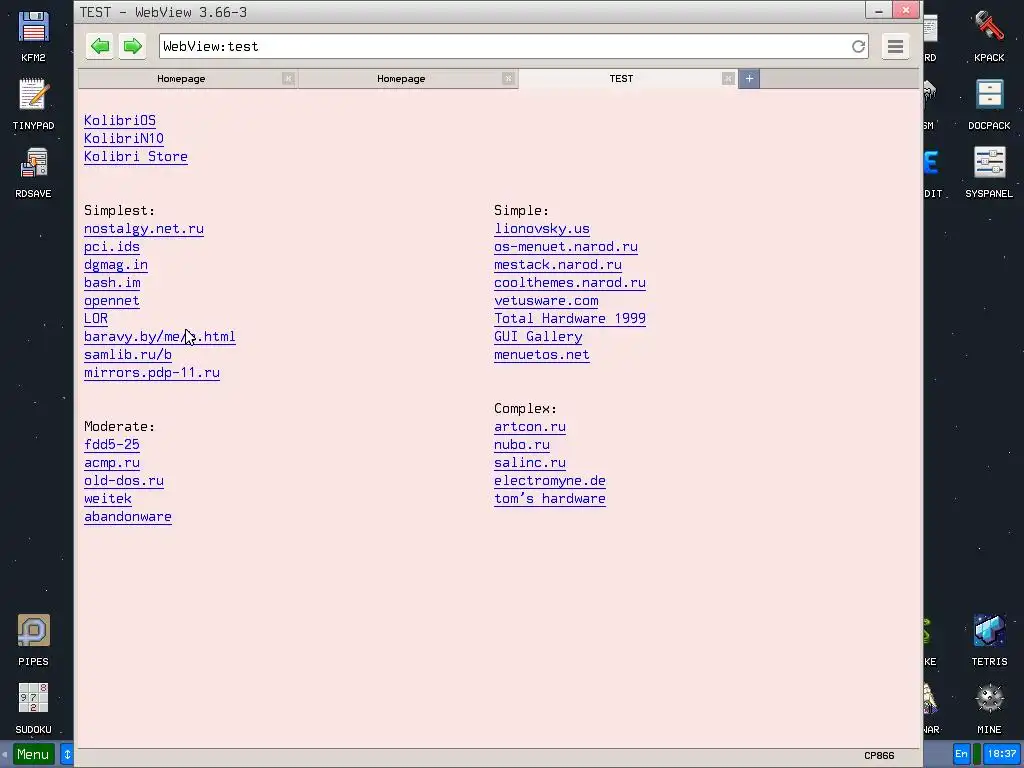Open the KolibriN10 link
Screen dimensions: 1024x768
(x=123, y=139)
